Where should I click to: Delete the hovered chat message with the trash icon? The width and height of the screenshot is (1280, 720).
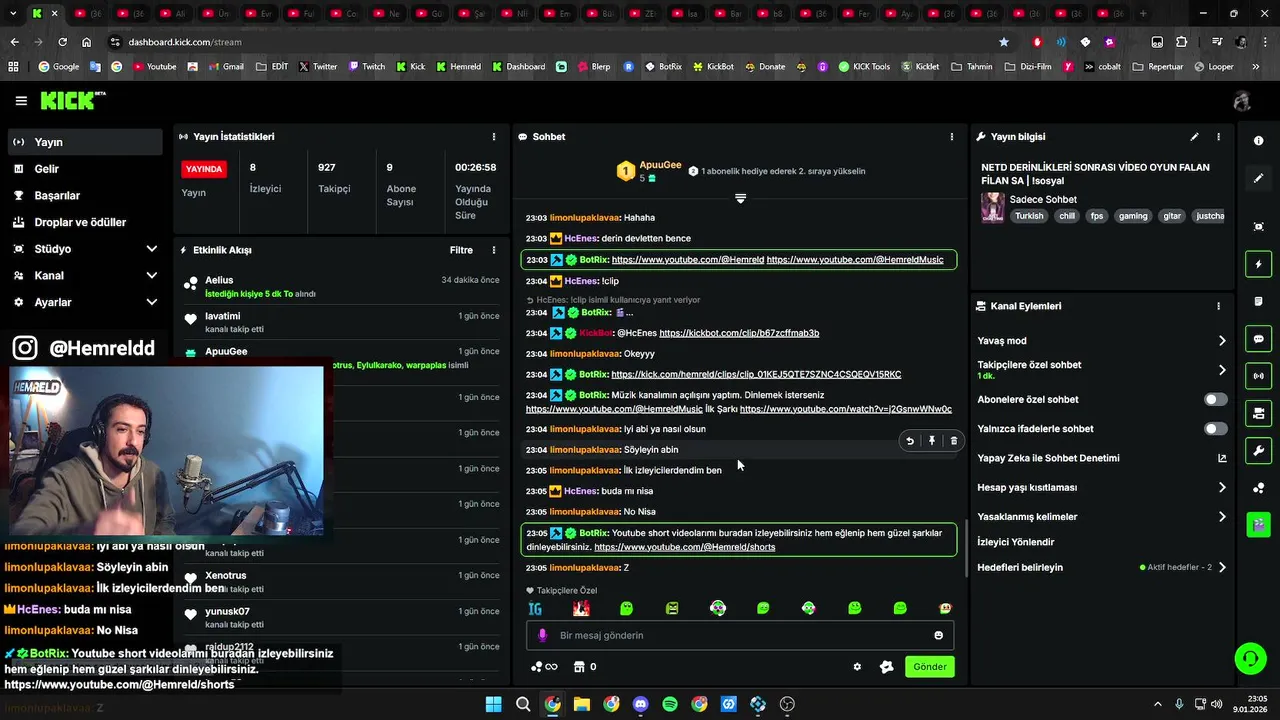pos(953,441)
